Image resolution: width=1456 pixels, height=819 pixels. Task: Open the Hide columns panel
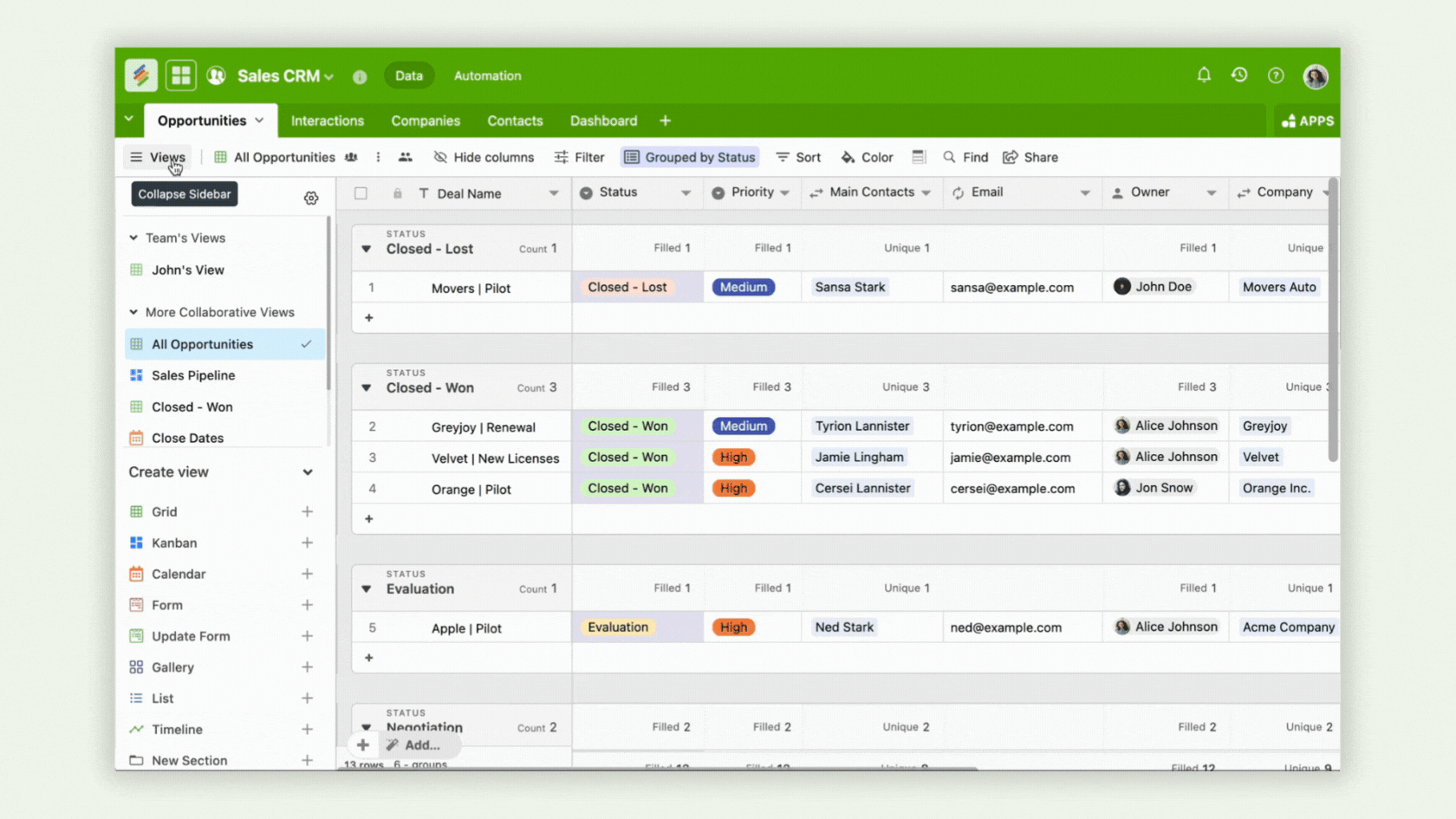tap(483, 157)
